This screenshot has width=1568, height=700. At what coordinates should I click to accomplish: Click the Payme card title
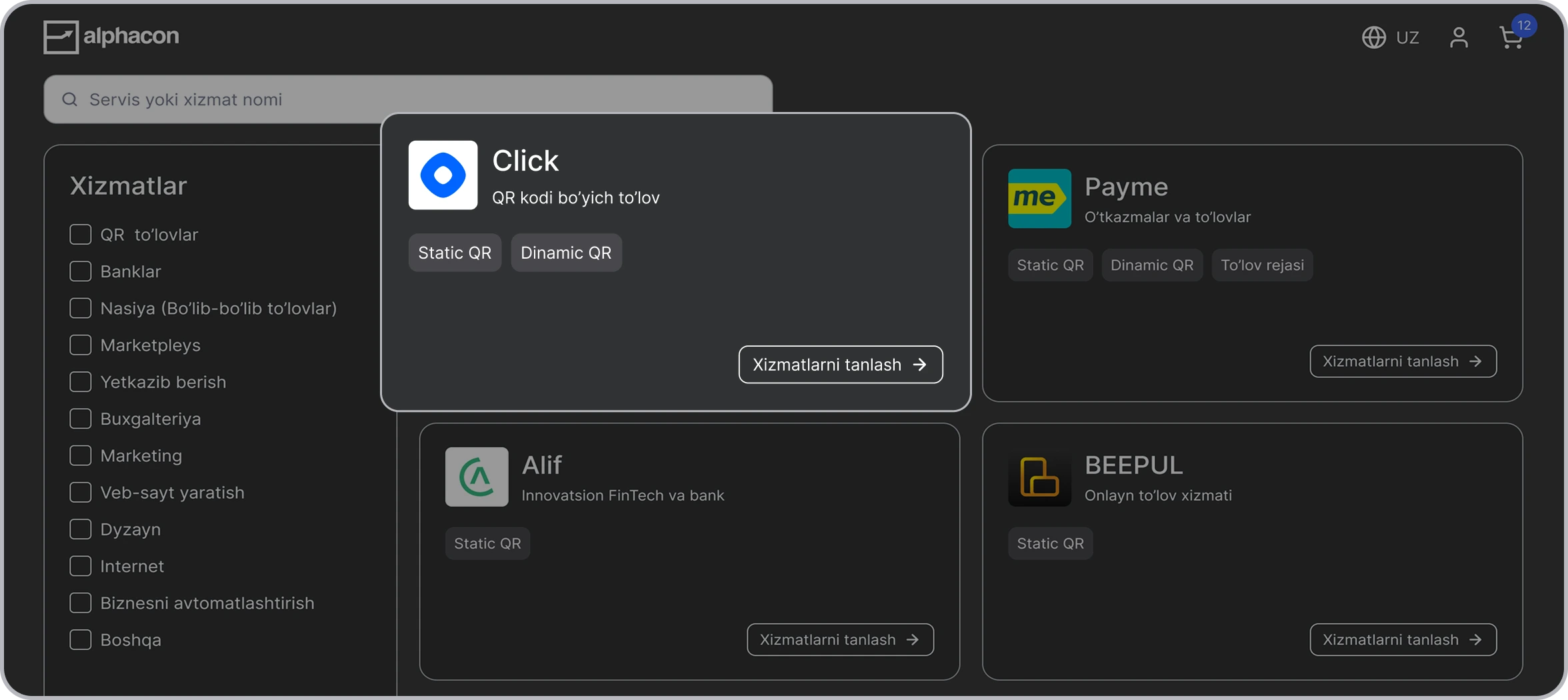pos(1126,187)
